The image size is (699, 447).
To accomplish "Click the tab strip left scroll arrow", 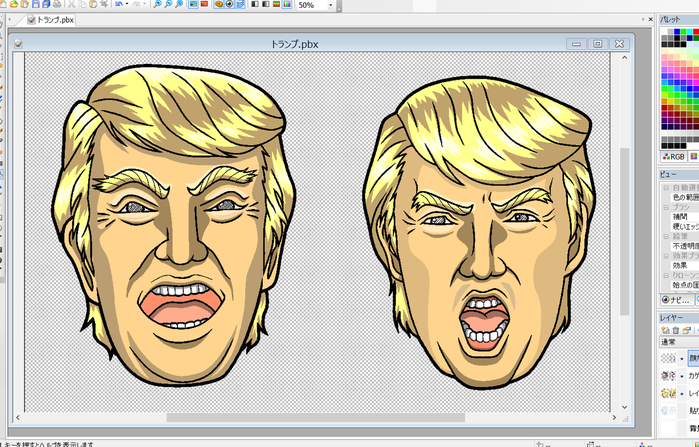I will (9, 20).
